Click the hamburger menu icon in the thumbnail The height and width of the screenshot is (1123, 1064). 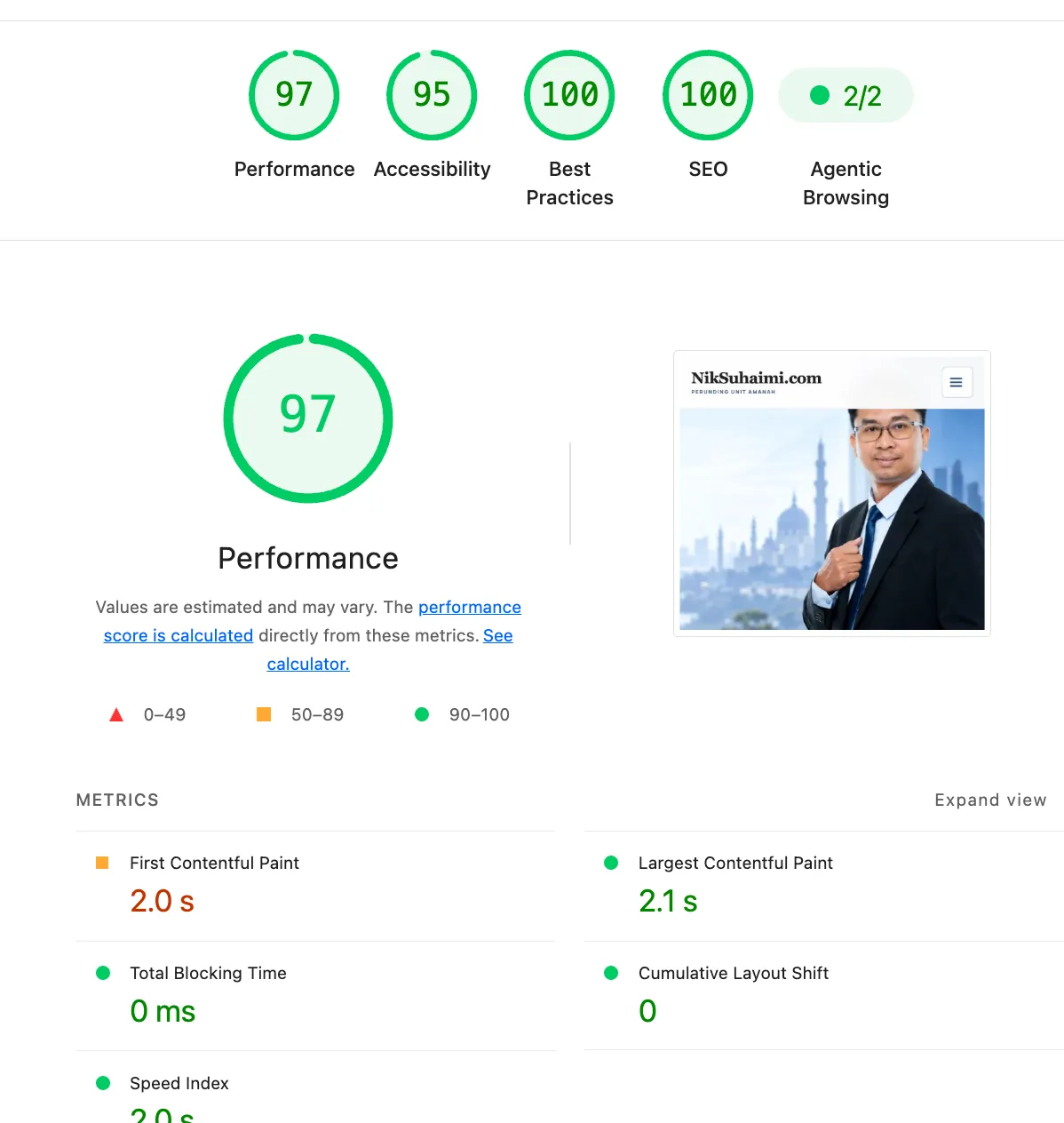pos(957,382)
